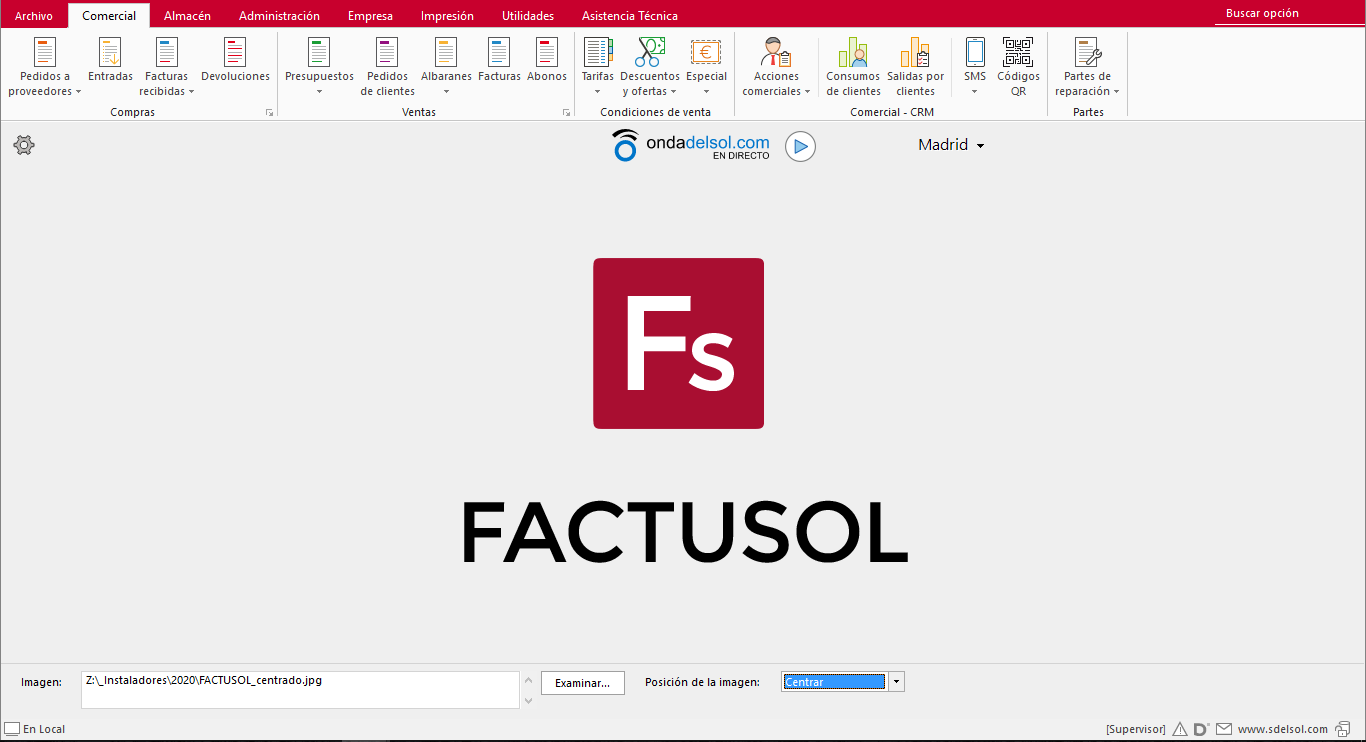Click the Imagen field up scroll arrow
The image size is (1366, 742).
pyautogui.click(x=528, y=680)
